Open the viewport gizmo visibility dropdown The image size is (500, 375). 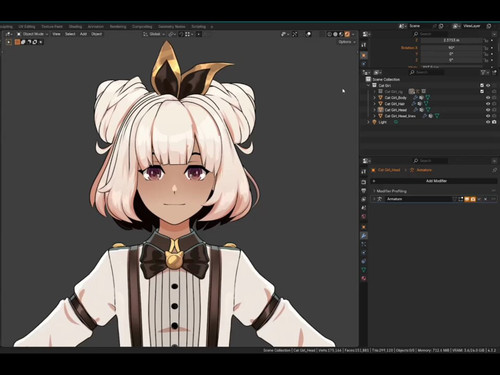(x=284, y=34)
